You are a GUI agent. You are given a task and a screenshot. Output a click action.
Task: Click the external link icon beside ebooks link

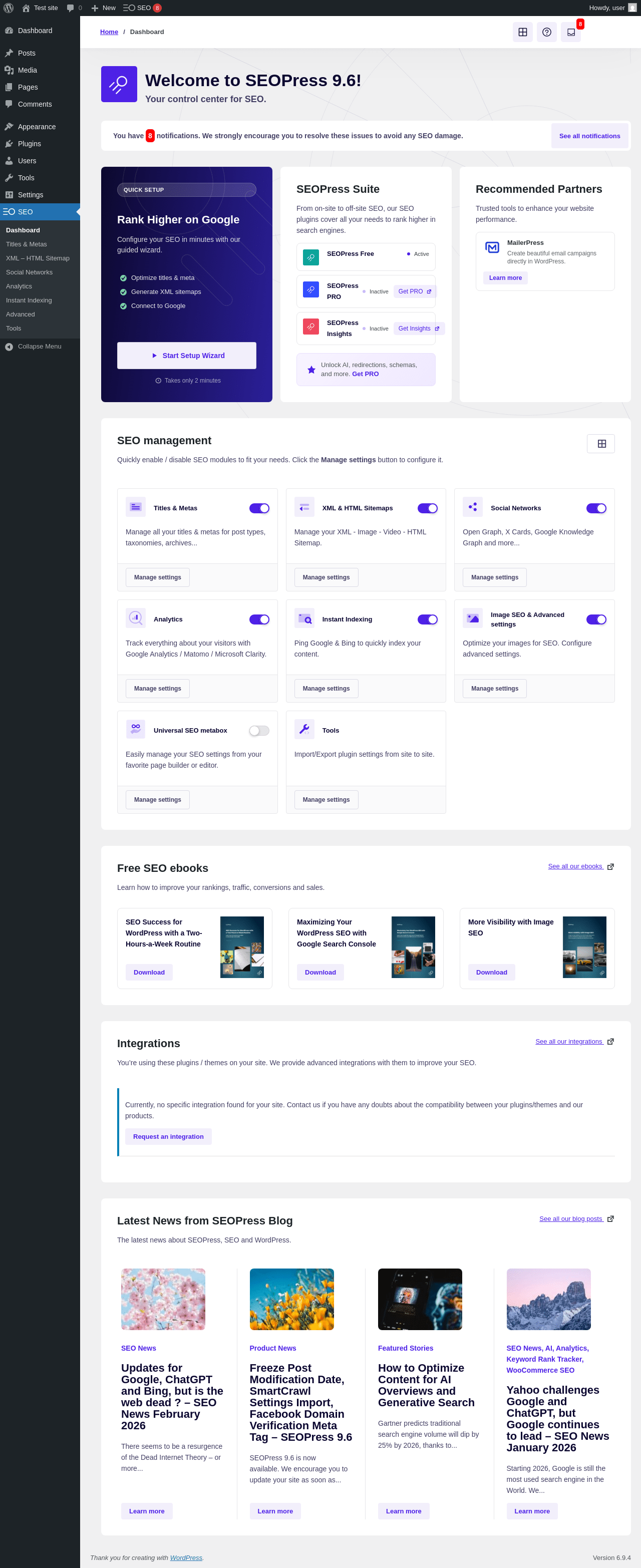point(610,867)
